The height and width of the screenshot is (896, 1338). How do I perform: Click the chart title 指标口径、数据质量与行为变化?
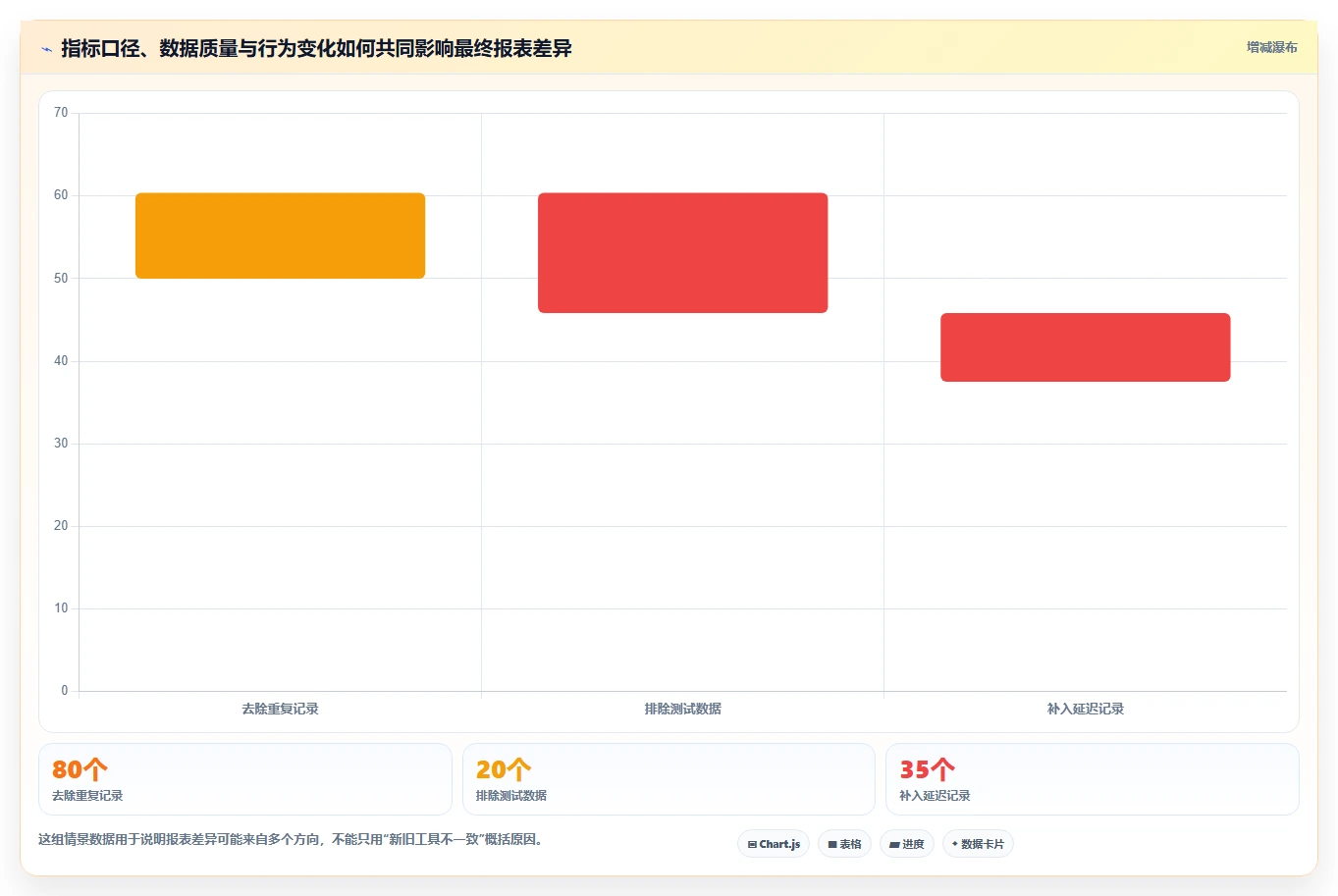pos(316,48)
